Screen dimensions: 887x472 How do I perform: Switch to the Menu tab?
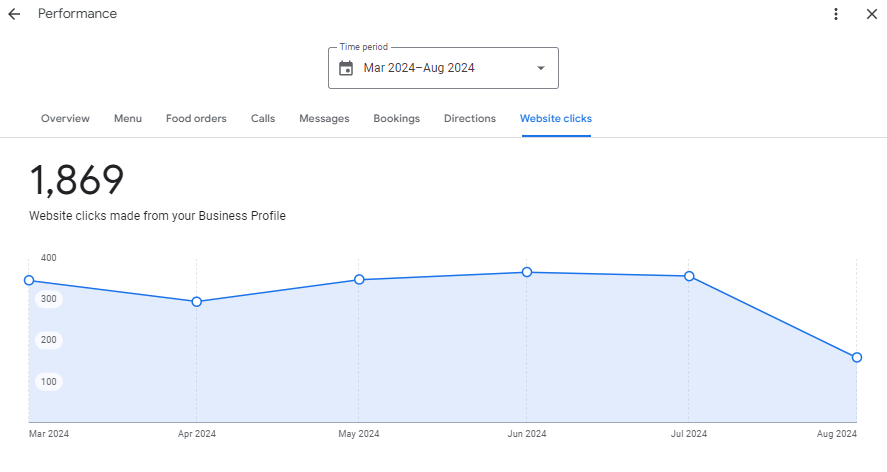pos(128,118)
